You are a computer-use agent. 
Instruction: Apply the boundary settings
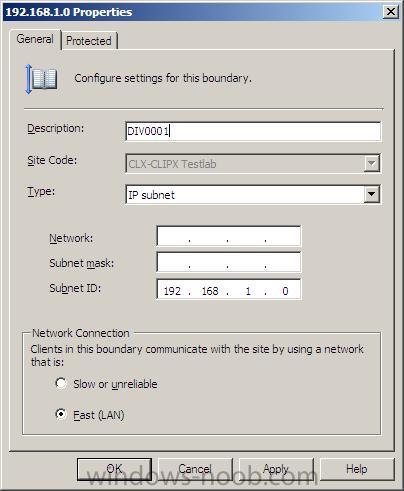pyautogui.click(x=276, y=469)
